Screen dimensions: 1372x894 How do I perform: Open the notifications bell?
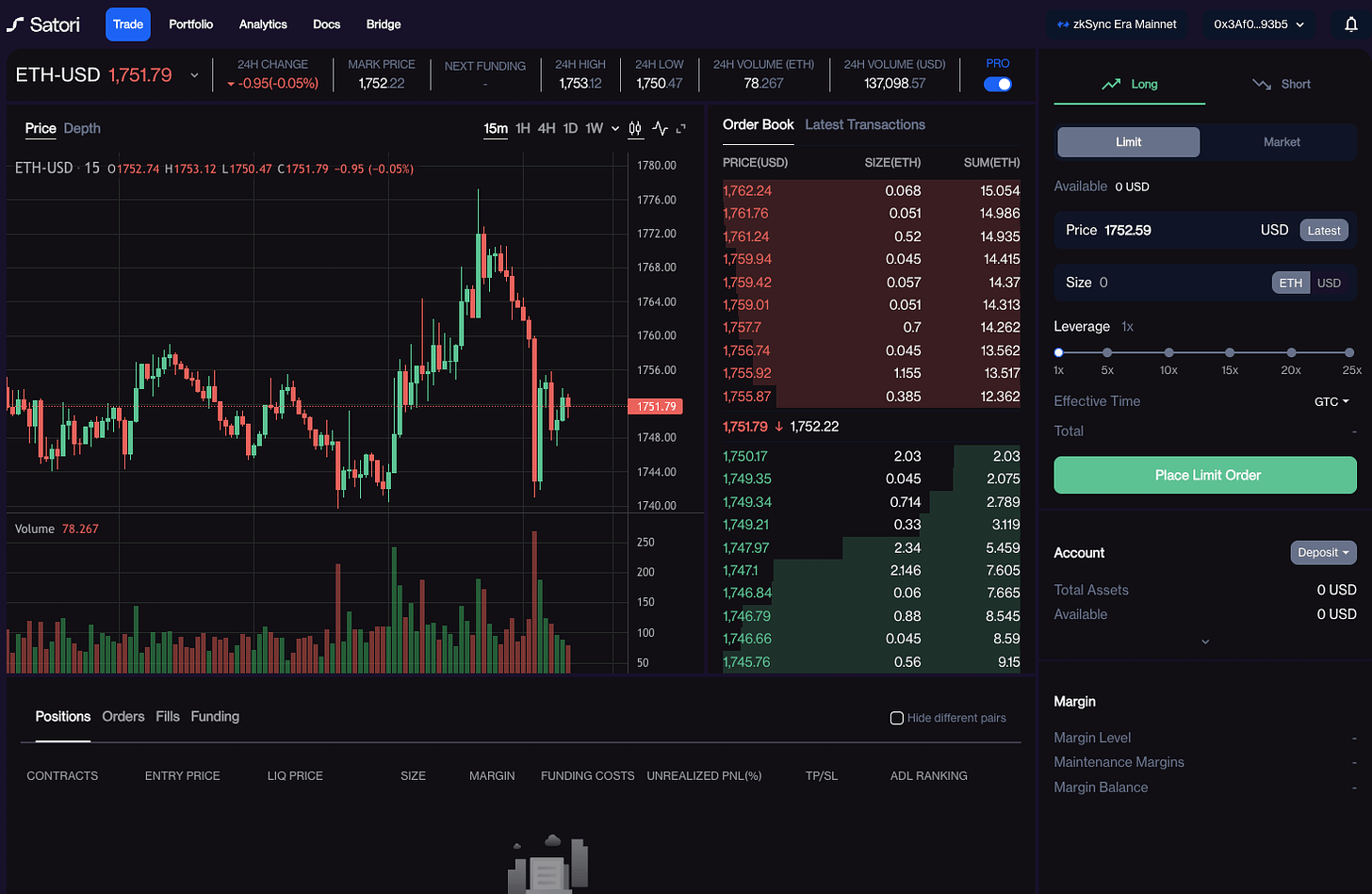pos(1350,24)
